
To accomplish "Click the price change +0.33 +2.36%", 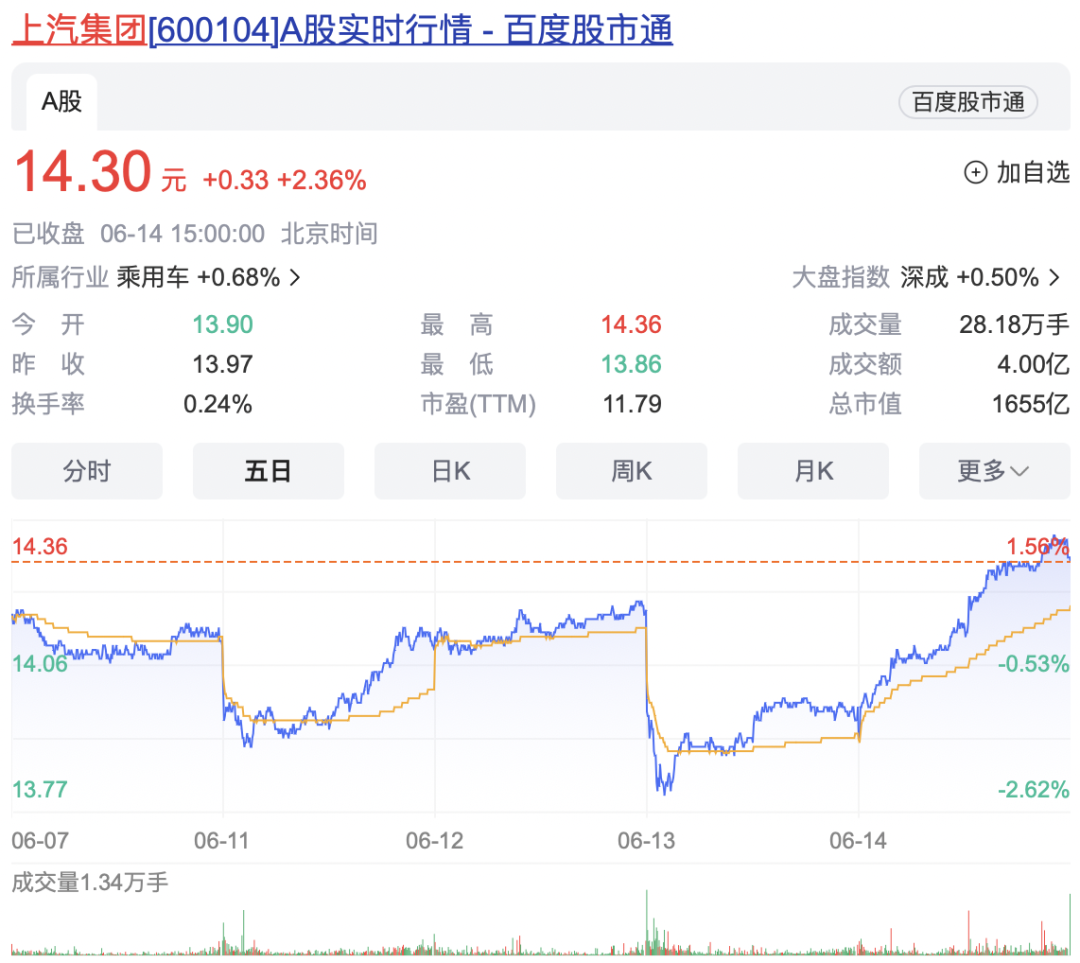I will [x=284, y=180].
